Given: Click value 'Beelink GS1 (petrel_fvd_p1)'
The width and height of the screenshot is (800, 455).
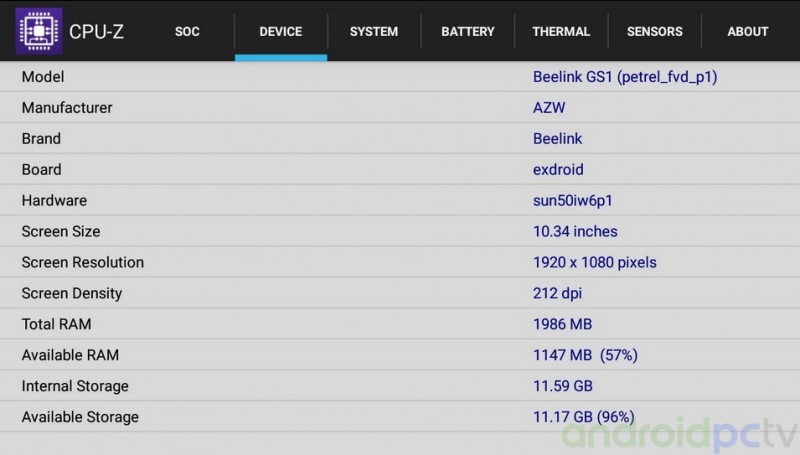Looking at the screenshot, I should tap(625, 77).
